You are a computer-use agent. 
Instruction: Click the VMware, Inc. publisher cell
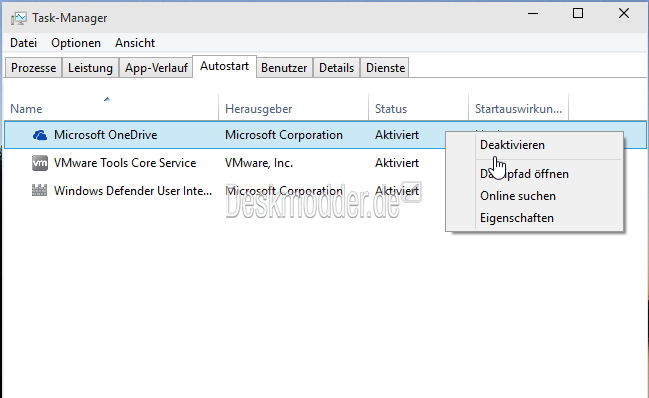tap(259, 163)
